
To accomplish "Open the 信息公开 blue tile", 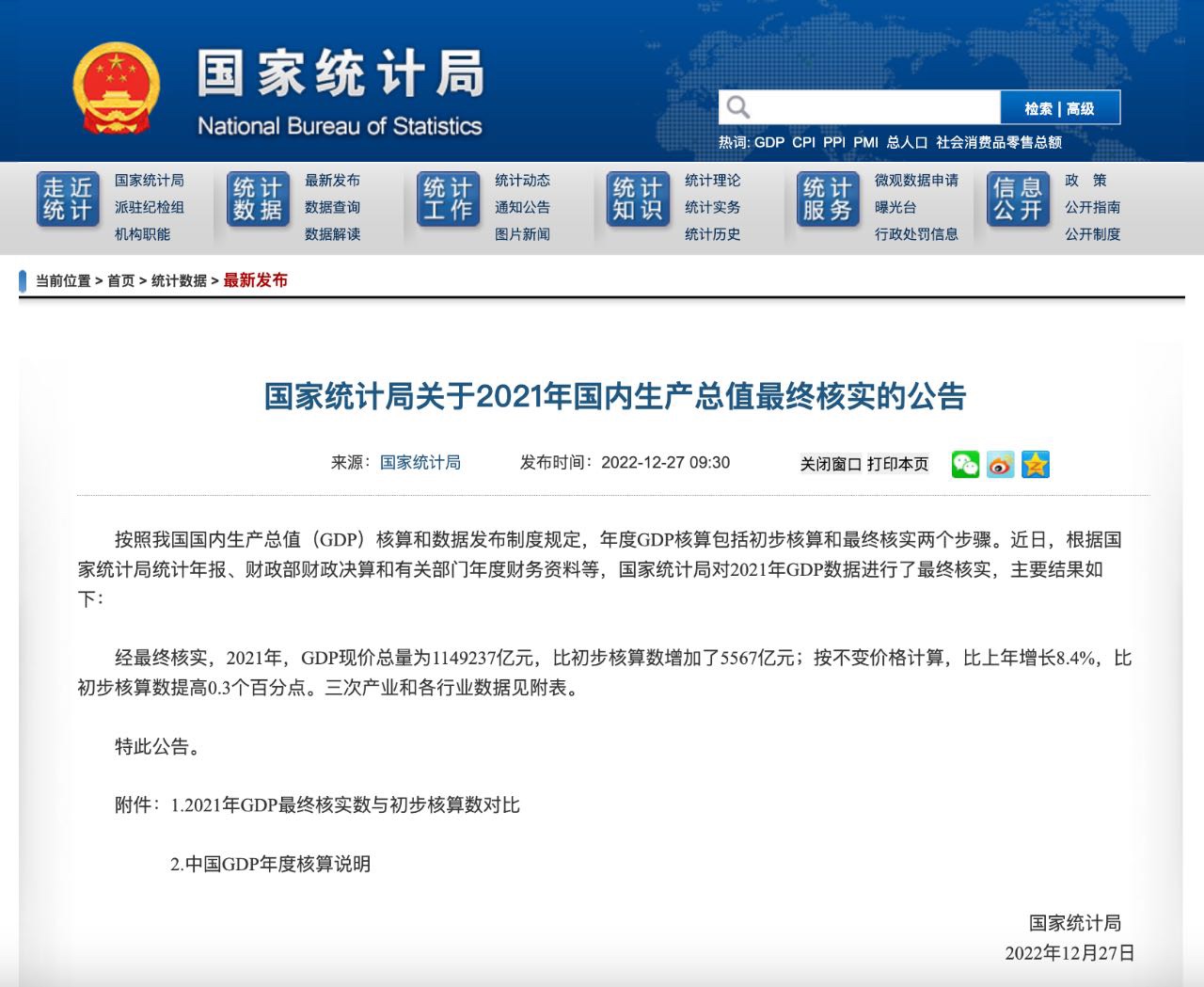I will (x=1018, y=199).
